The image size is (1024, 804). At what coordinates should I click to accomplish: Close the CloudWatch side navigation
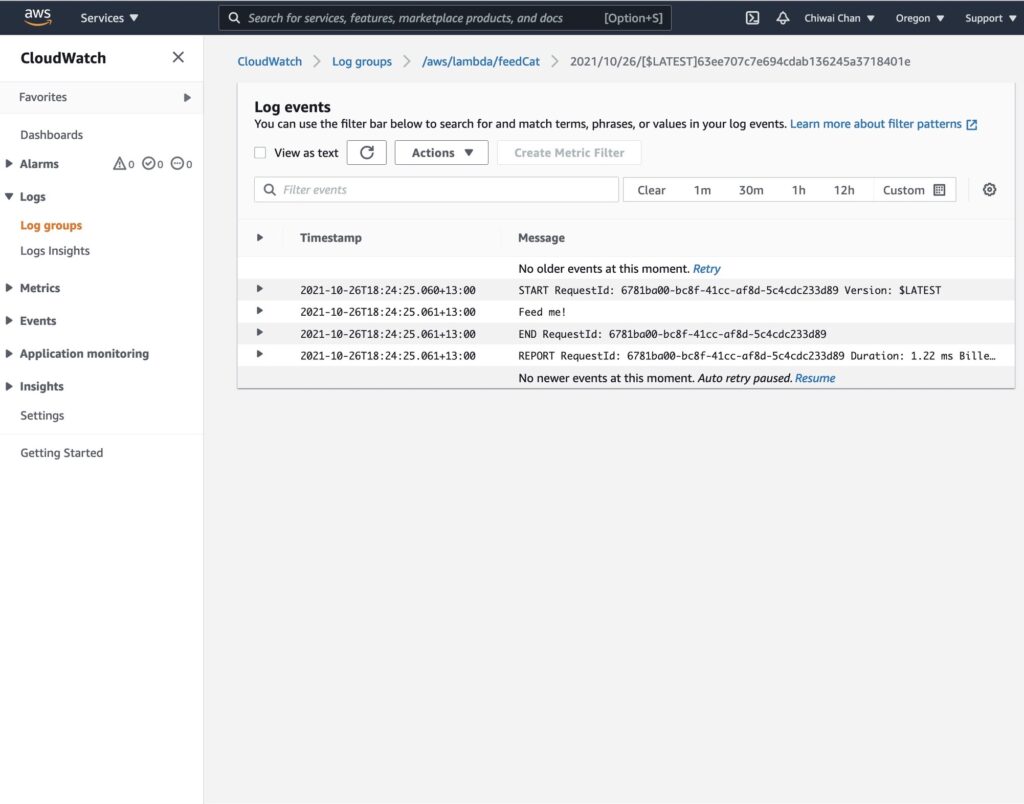click(x=178, y=57)
